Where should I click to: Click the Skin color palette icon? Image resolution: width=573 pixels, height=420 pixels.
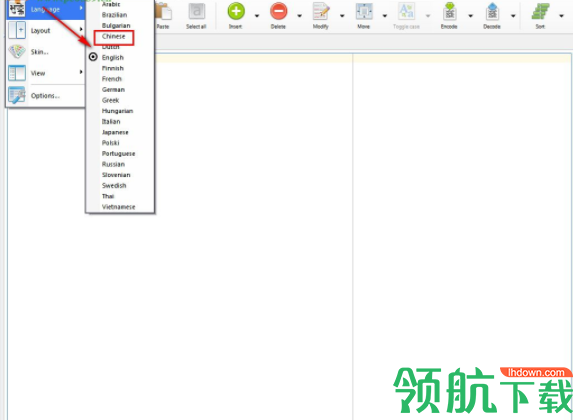tap(17, 52)
